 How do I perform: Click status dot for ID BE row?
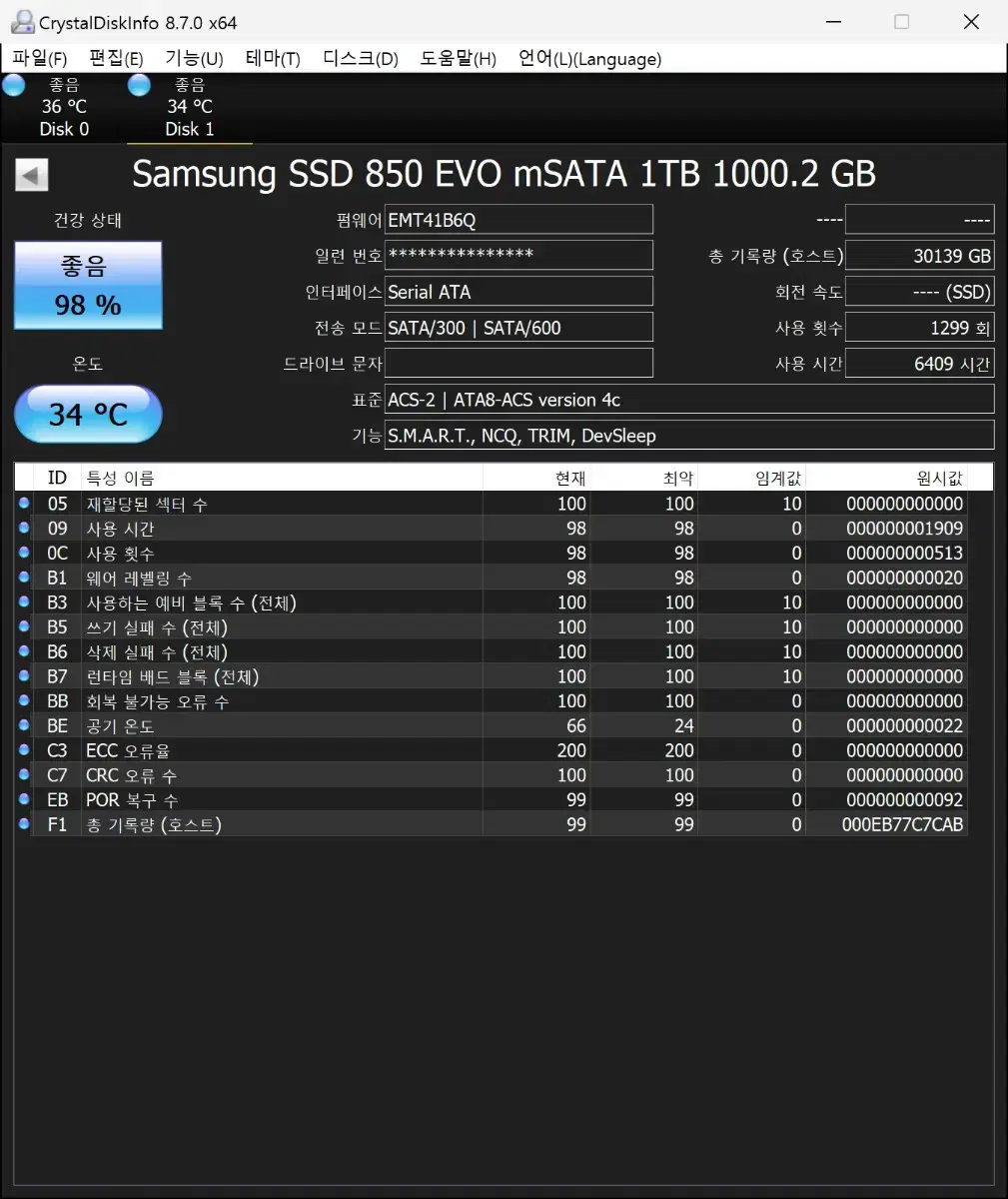[x=24, y=725]
